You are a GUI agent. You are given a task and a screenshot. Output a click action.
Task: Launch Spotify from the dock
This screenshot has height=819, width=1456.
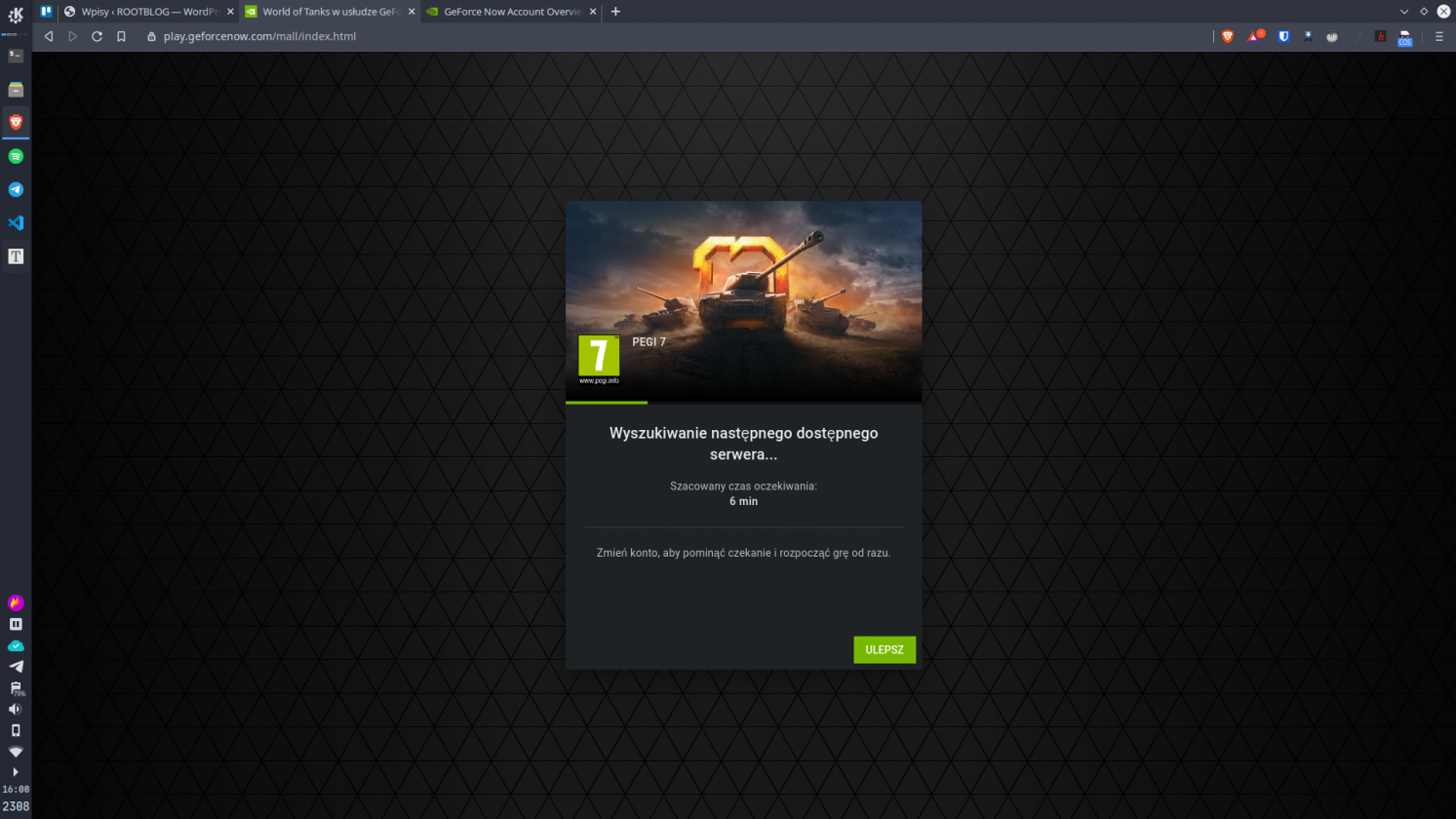(16, 155)
